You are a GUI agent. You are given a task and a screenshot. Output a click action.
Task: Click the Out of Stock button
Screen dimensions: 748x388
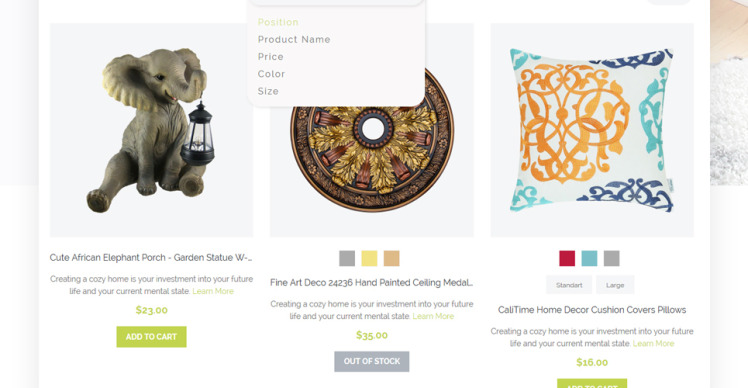coord(372,361)
